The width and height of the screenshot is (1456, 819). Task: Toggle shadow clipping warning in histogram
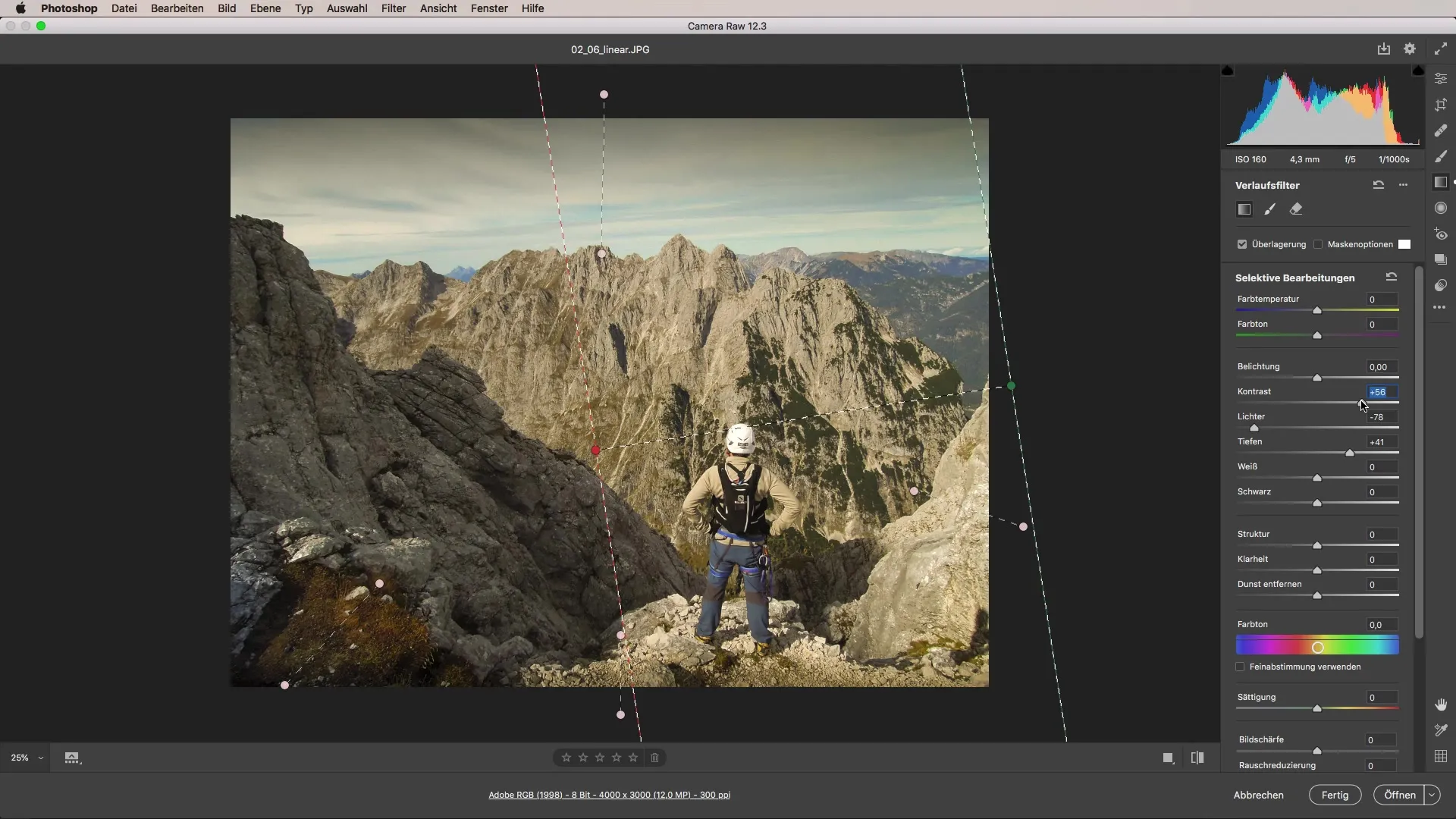click(x=1228, y=71)
